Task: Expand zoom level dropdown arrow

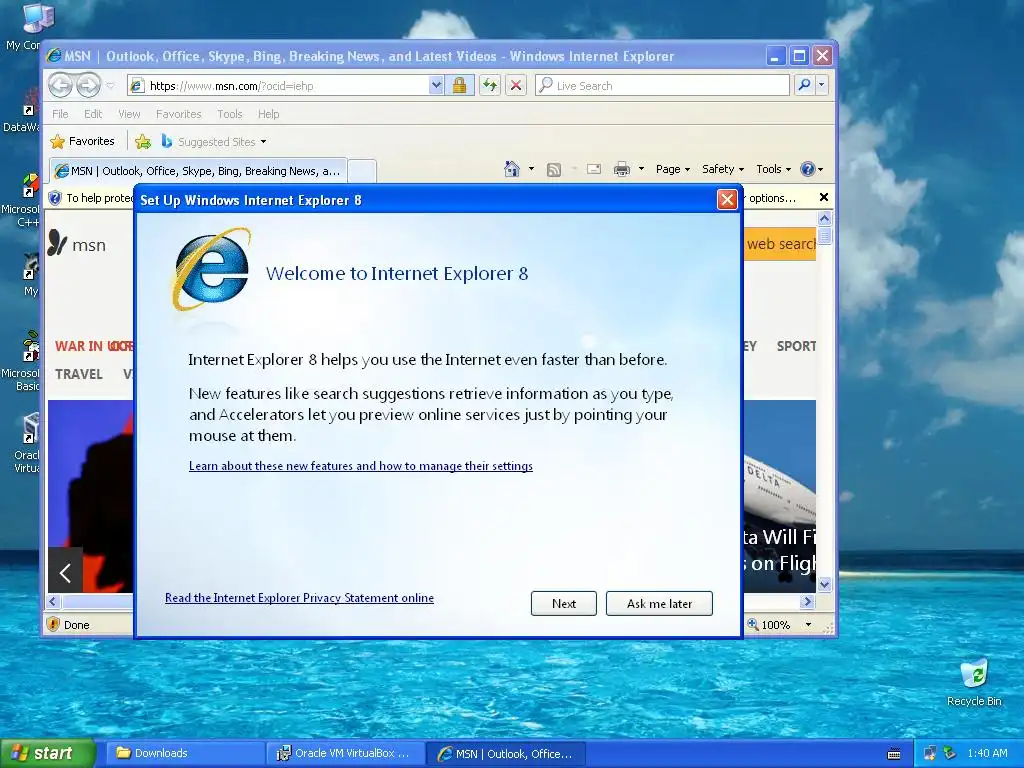Action: pos(808,625)
